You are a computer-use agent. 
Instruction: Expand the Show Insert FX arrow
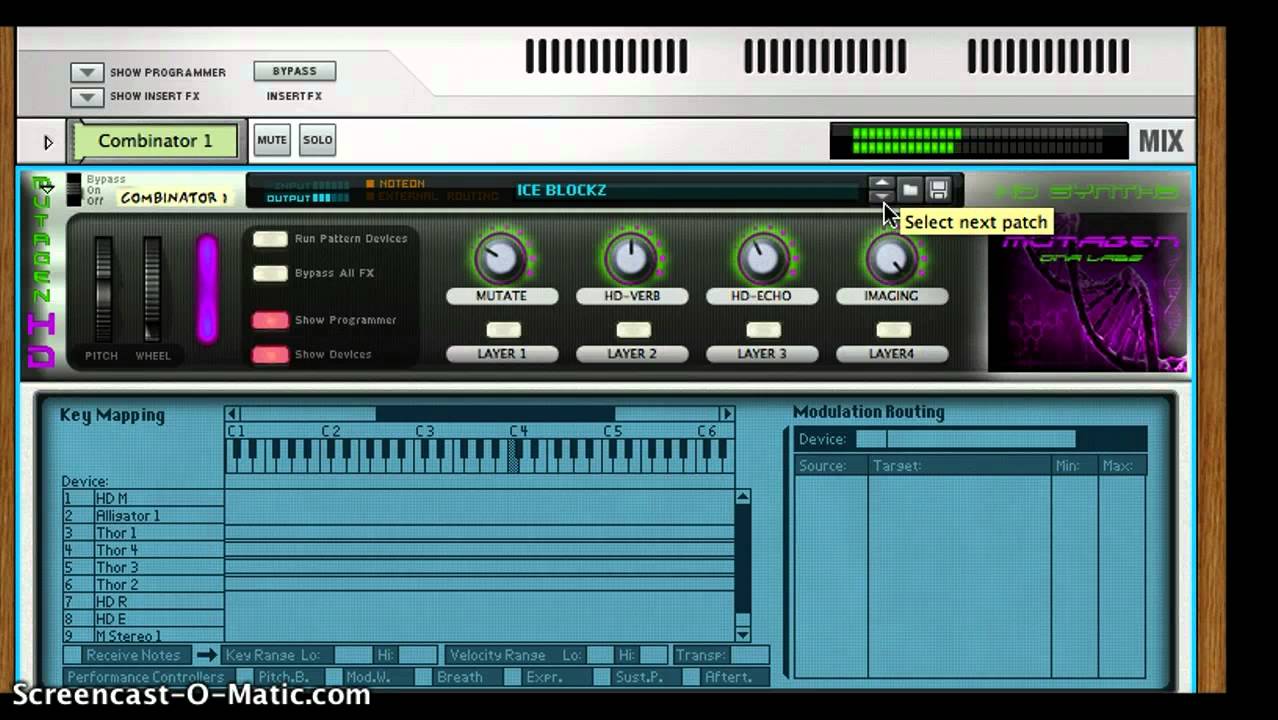coord(87,97)
